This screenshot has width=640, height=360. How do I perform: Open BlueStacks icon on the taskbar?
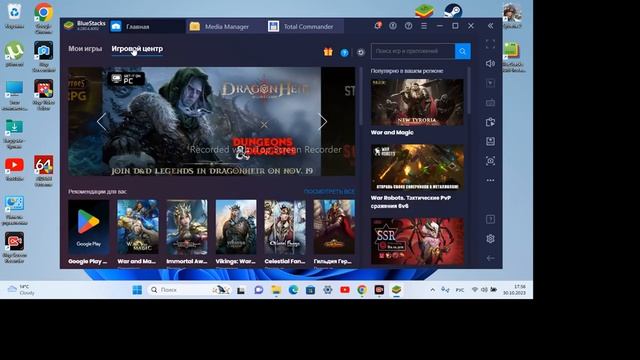pos(396,290)
